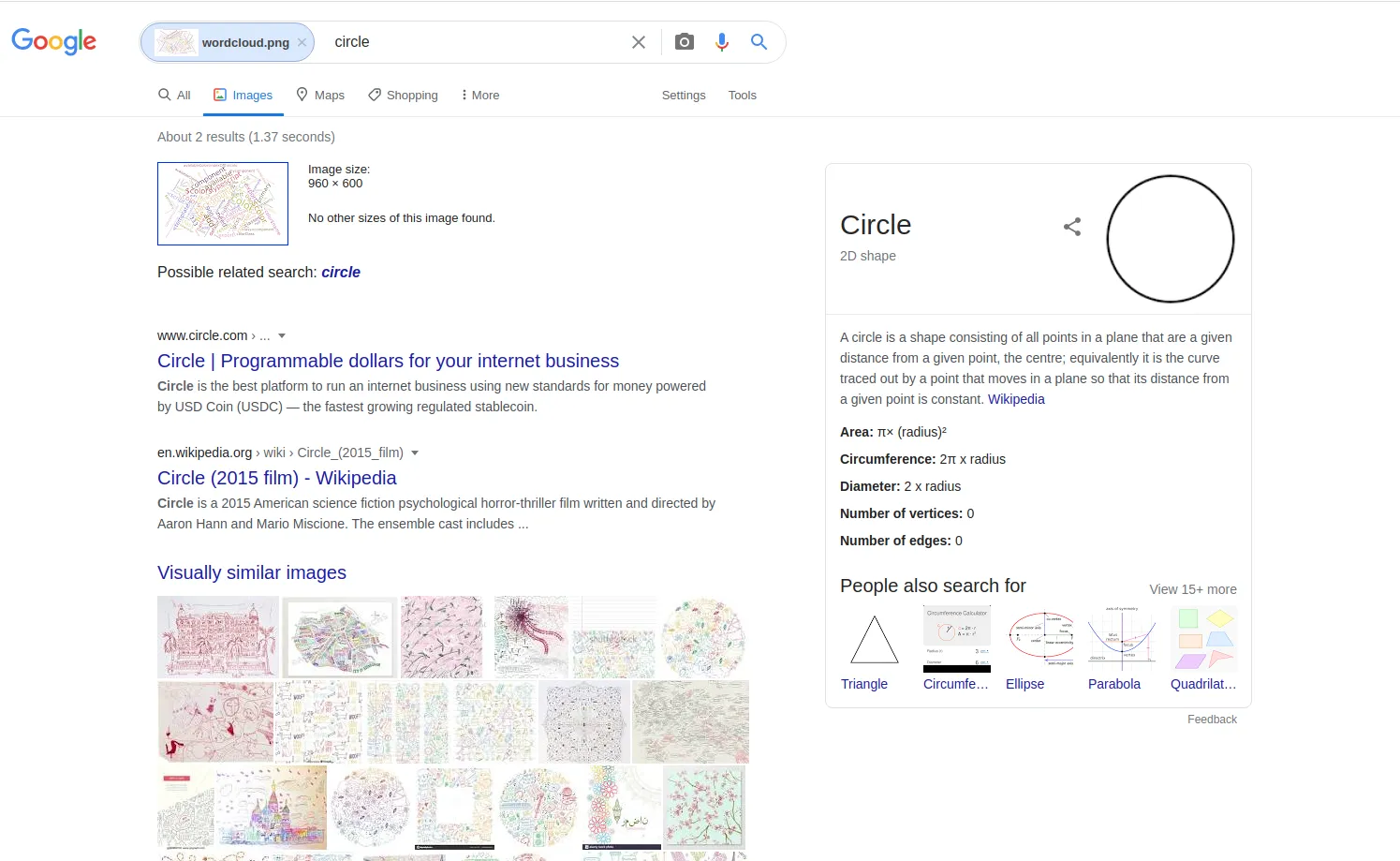Open the green map illustration similar image
The image size is (1400, 861).
click(x=340, y=637)
